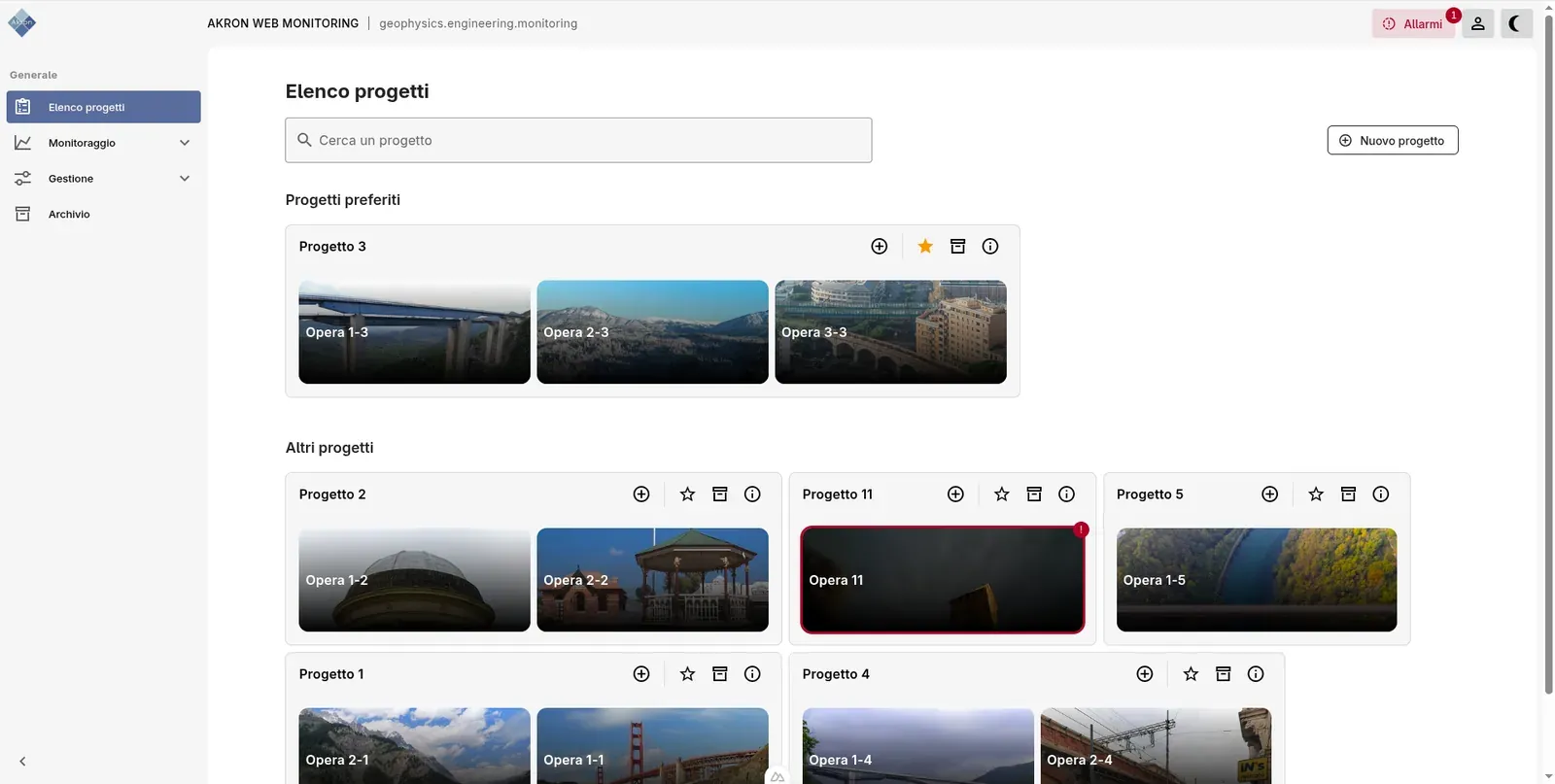Open the Opera 1-3 thumbnail
The width and height of the screenshot is (1555, 784).
pyautogui.click(x=415, y=332)
